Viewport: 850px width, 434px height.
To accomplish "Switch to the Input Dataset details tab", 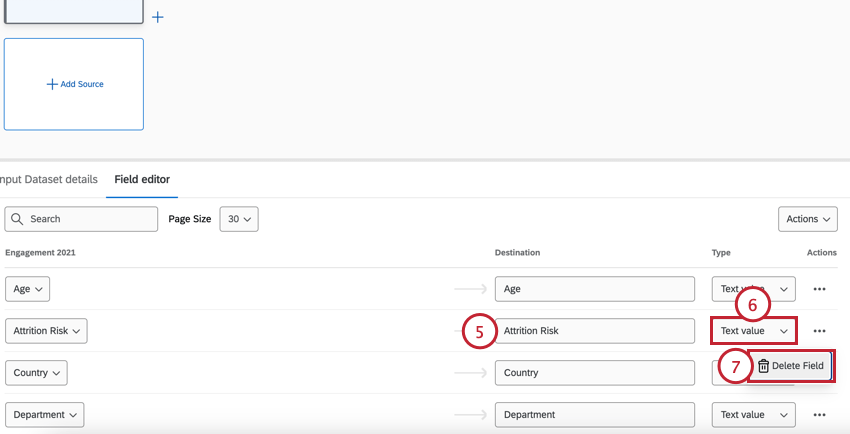I will (50, 180).
